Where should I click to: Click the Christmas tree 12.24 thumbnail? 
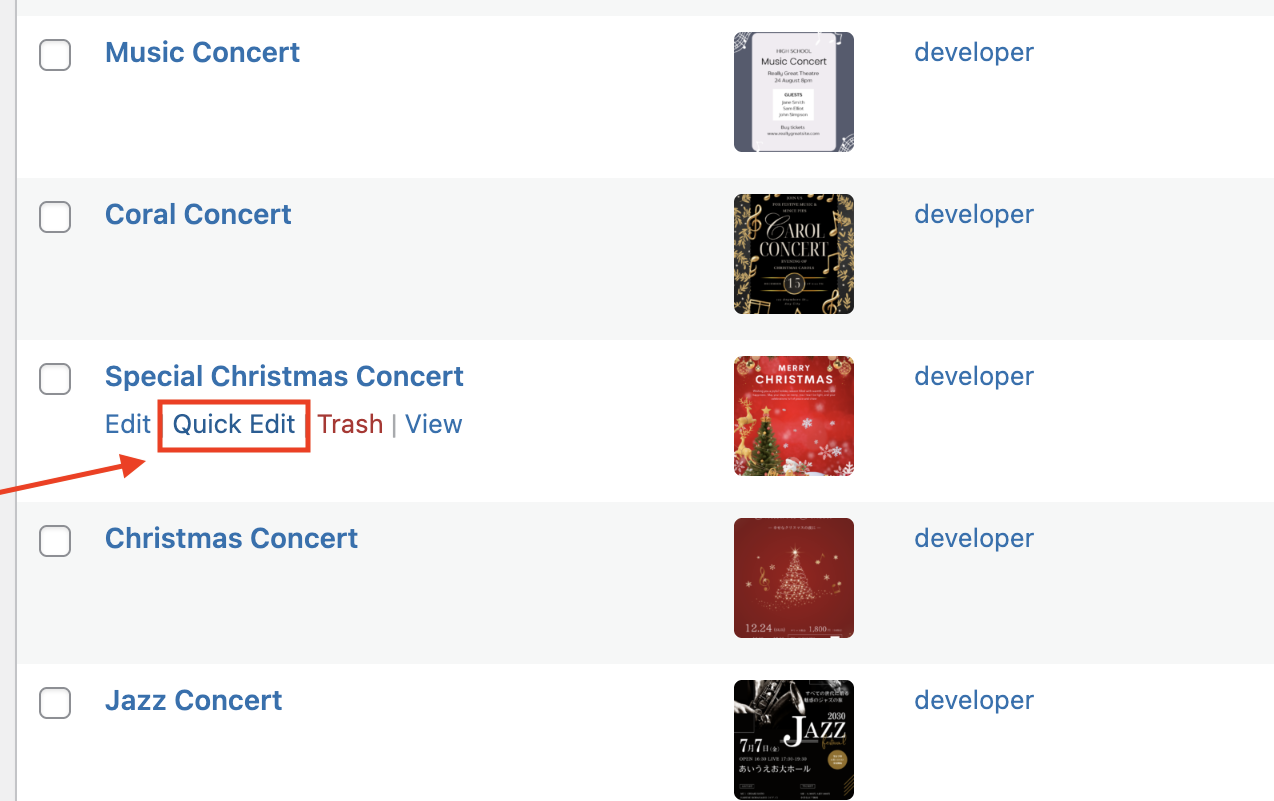(793, 578)
